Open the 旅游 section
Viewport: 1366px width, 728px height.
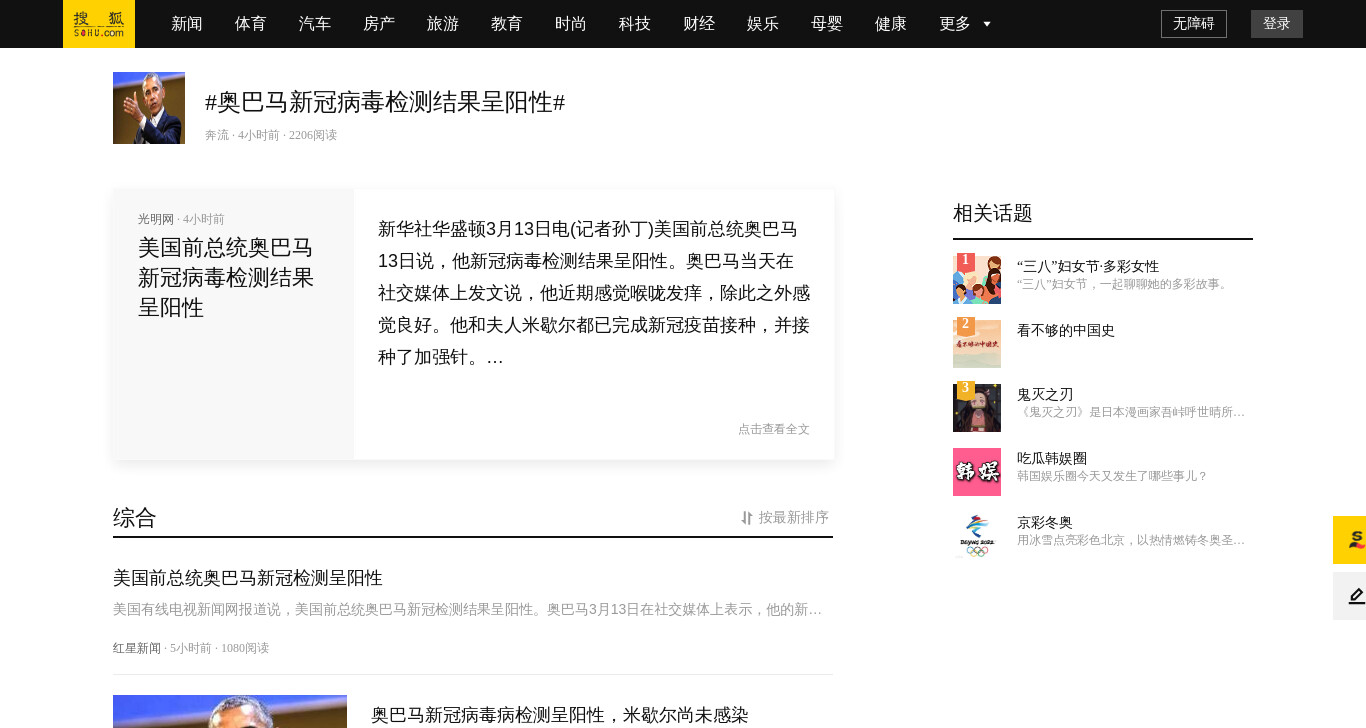pos(443,24)
